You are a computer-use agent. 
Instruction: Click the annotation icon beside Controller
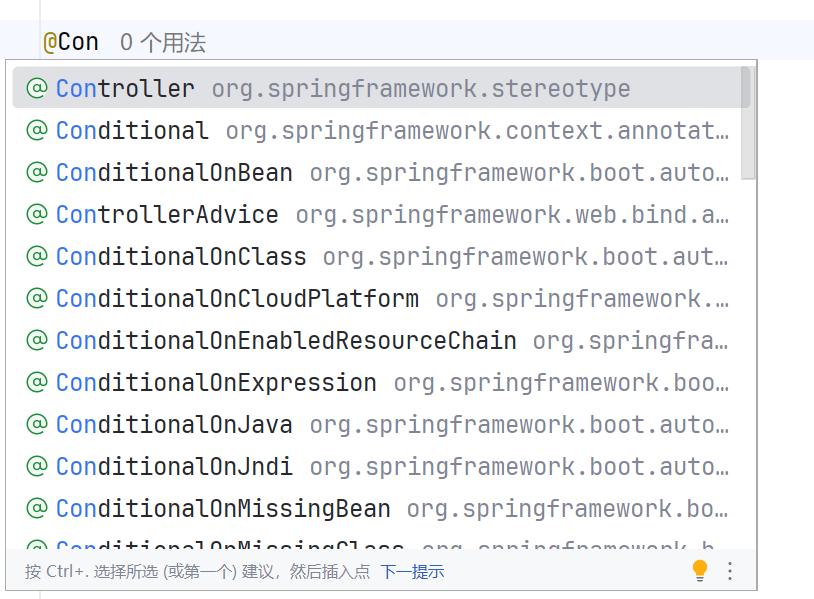click(x=37, y=88)
